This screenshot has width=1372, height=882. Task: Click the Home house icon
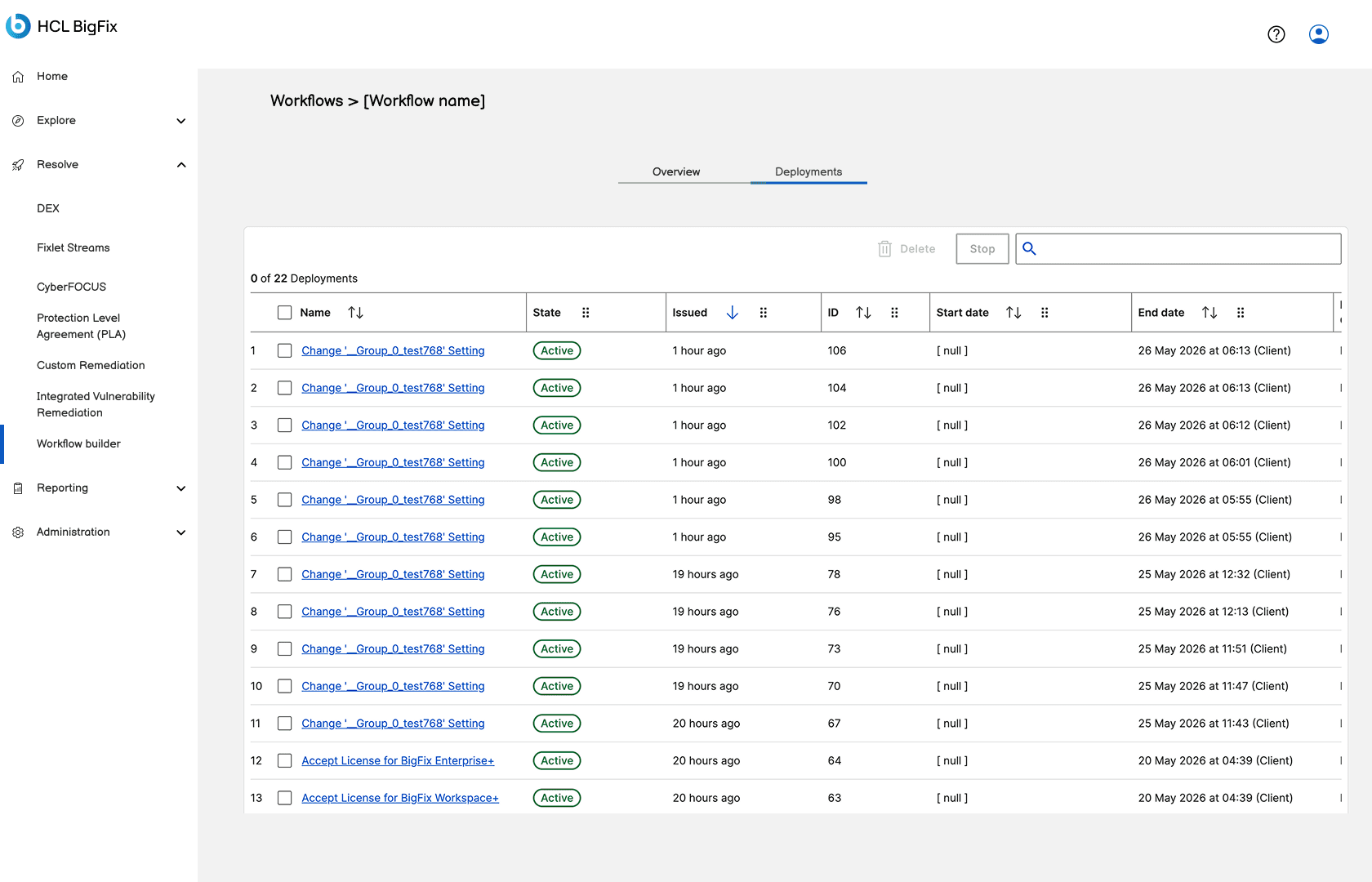pos(18,77)
